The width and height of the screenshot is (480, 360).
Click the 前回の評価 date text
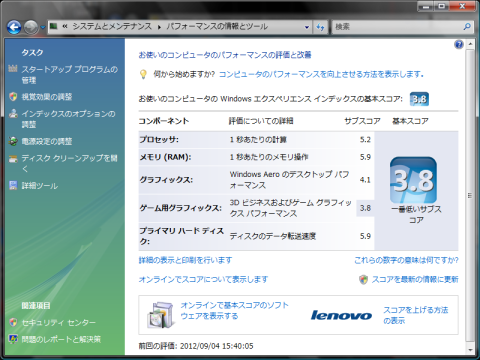[196, 346]
